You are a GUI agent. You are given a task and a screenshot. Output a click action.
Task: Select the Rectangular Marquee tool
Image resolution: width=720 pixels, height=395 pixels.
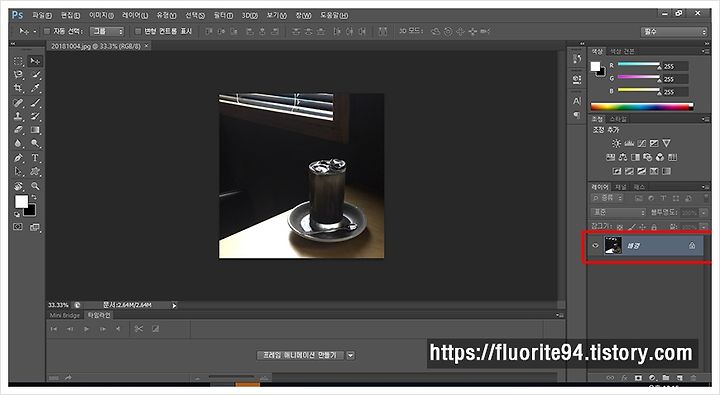(18, 61)
